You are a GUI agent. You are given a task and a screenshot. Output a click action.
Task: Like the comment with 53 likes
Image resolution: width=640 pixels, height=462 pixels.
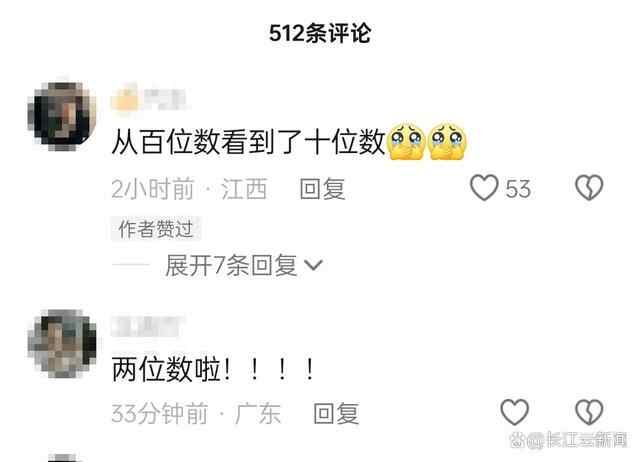coord(484,188)
